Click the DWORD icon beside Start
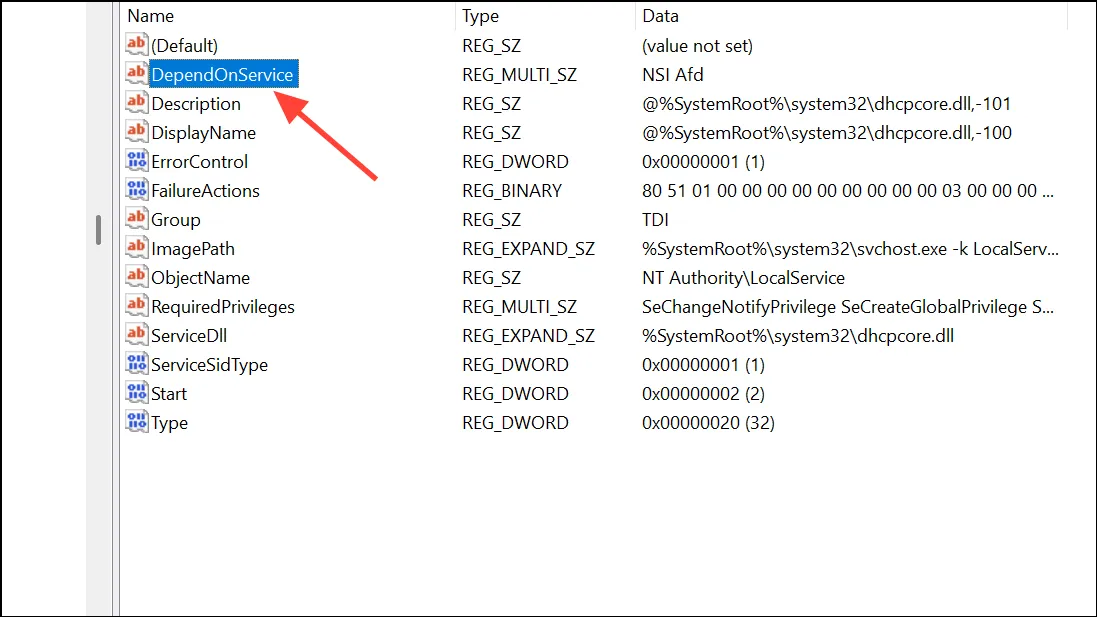 point(136,393)
